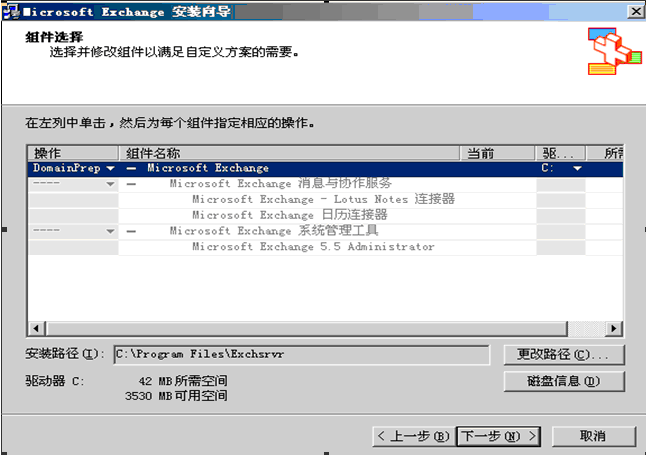Click the 操作 column header
Image resolution: width=646 pixels, height=455 pixels.
pyautogui.click(x=73, y=153)
